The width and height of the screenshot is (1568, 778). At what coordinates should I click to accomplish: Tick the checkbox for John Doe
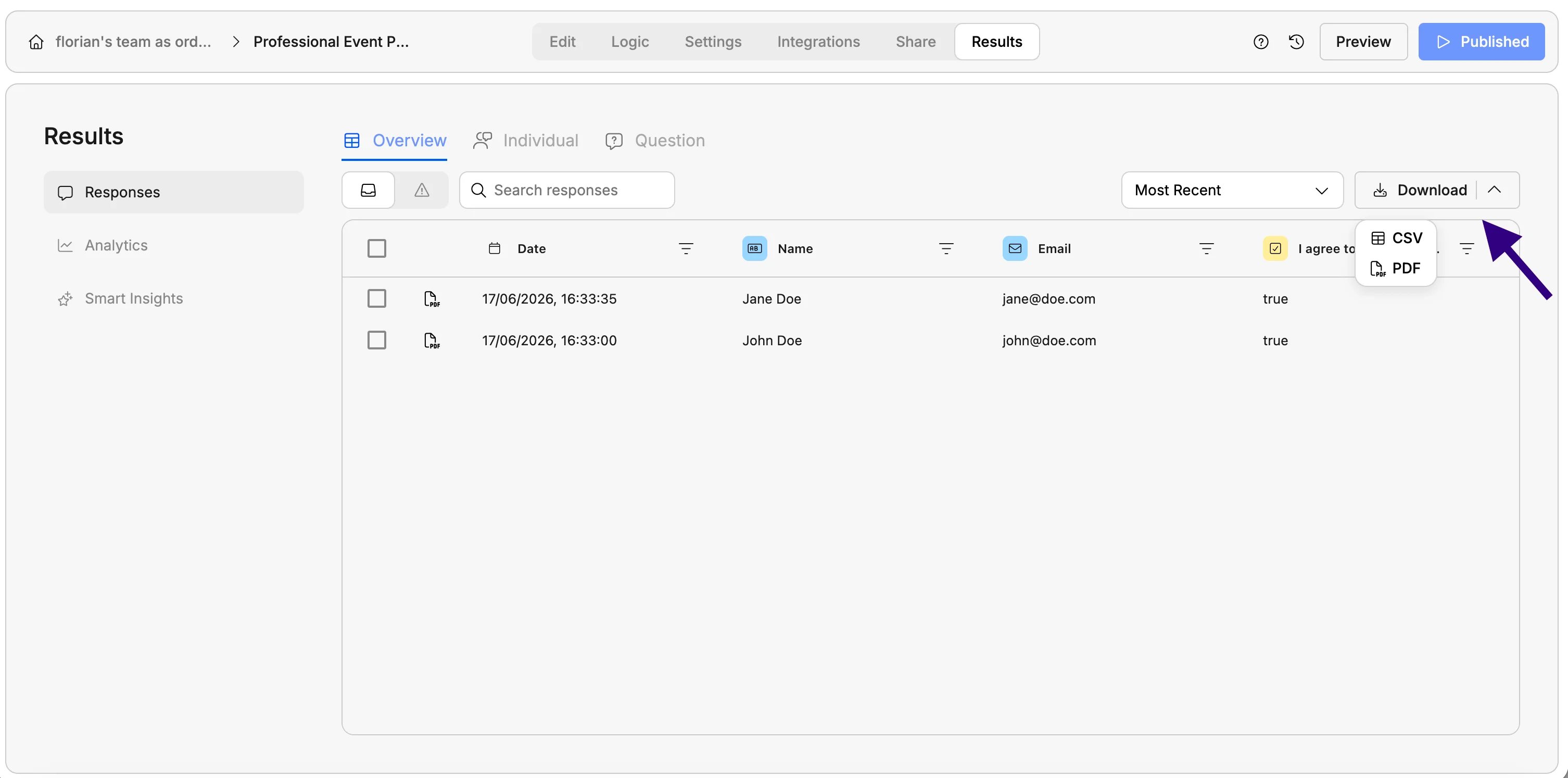(377, 340)
